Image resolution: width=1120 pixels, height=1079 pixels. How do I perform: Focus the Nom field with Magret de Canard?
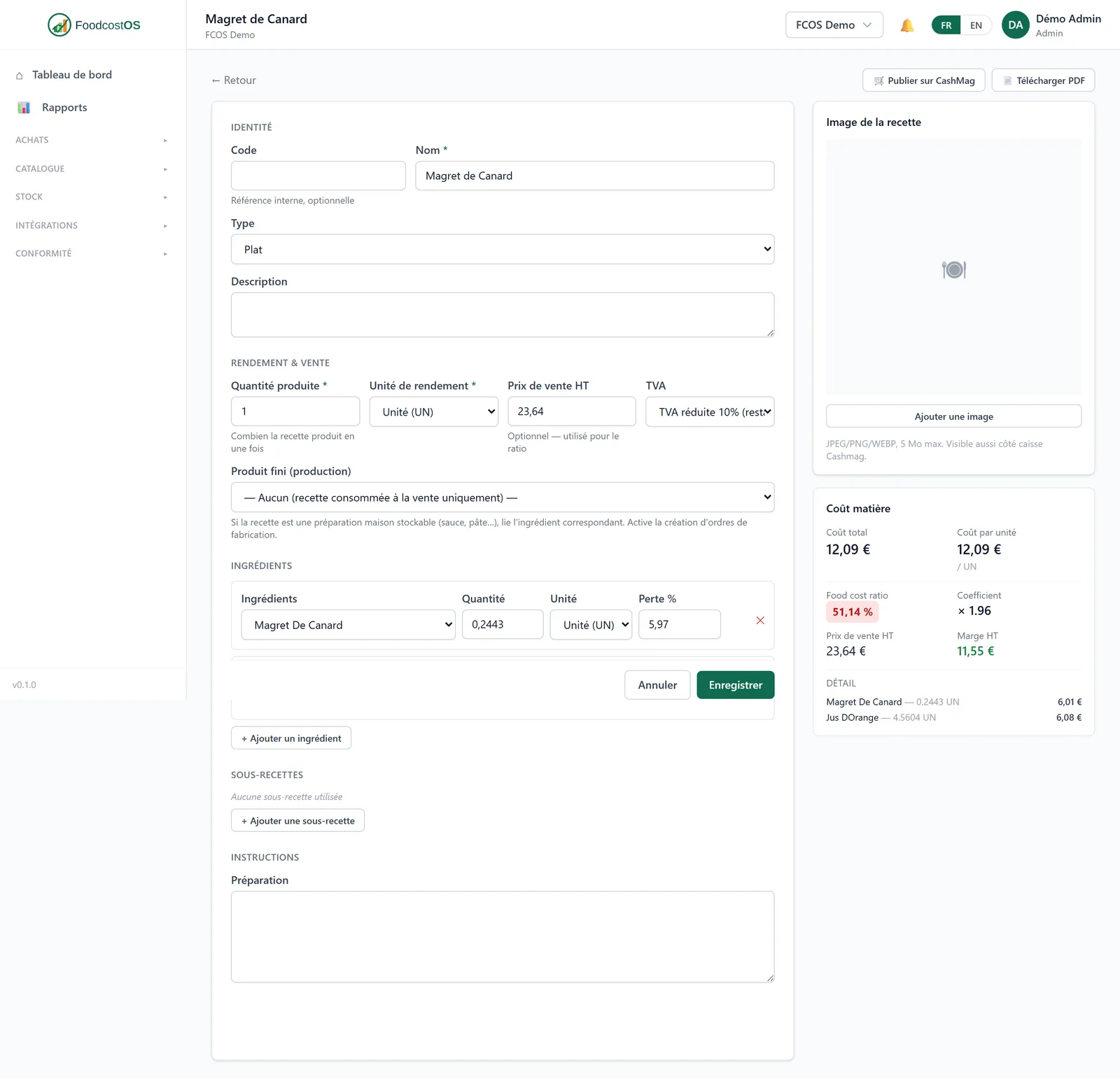(x=595, y=176)
